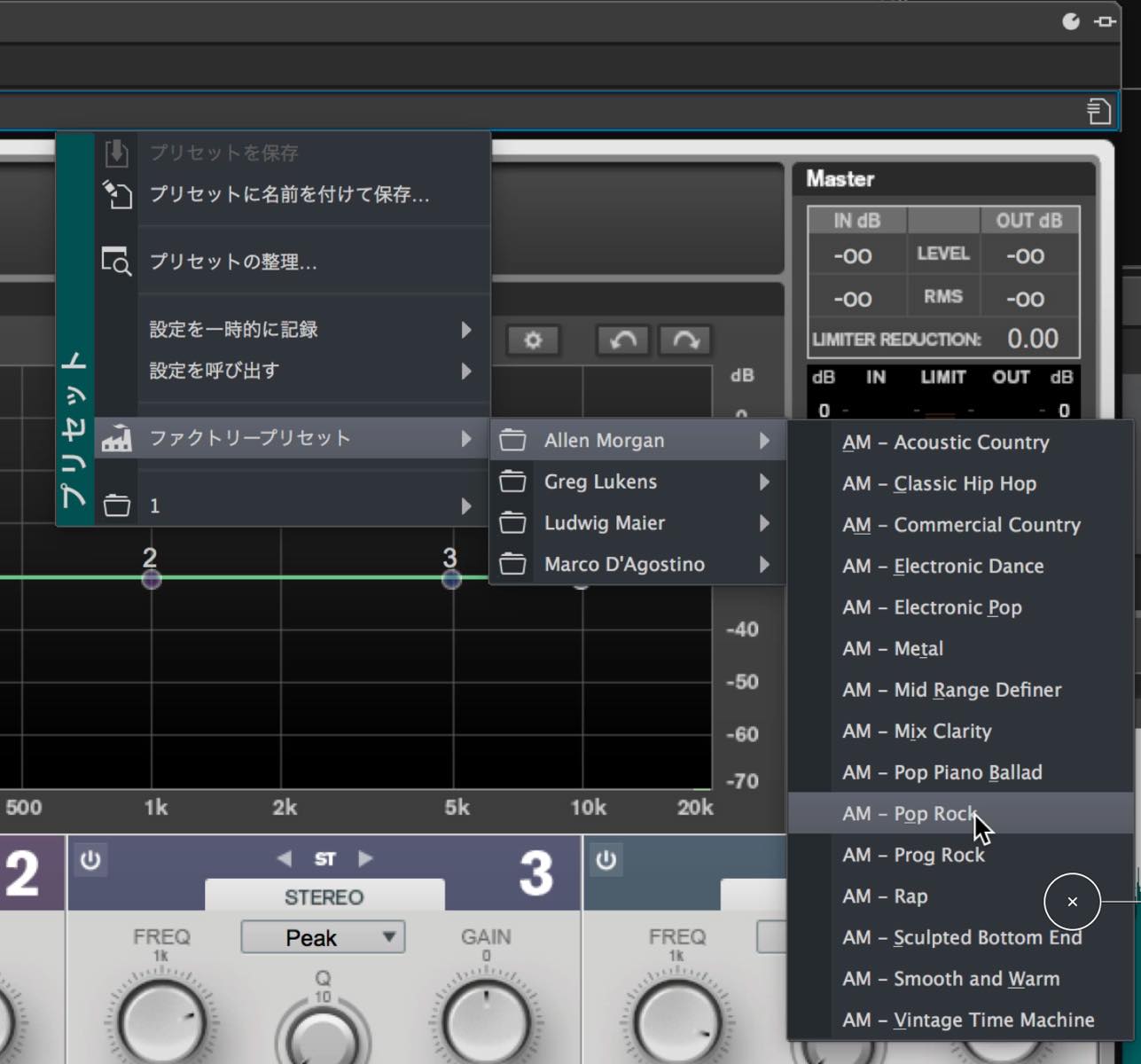The width and height of the screenshot is (1141, 1064).
Task: Open the gear settings button
Action: pos(532,340)
